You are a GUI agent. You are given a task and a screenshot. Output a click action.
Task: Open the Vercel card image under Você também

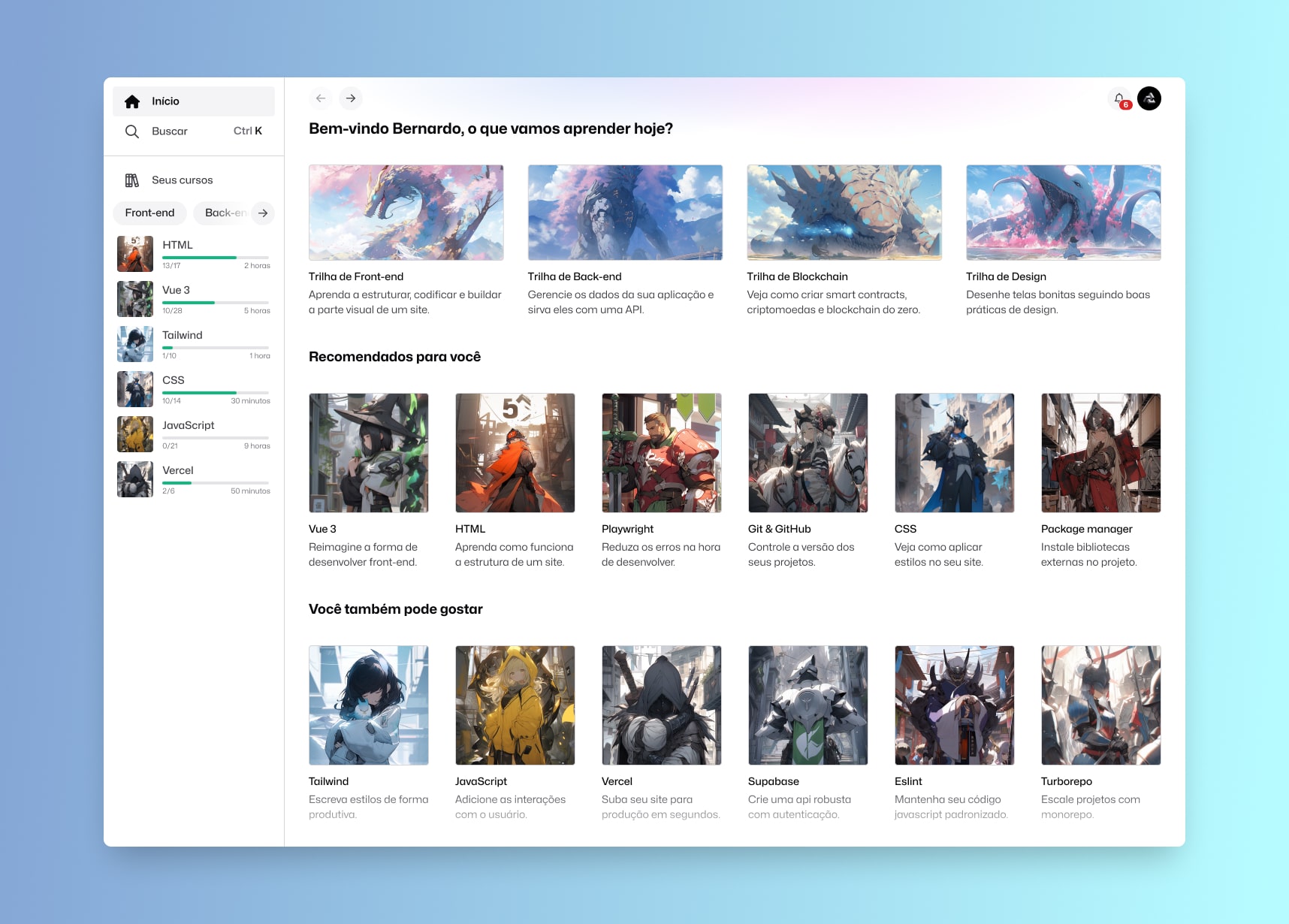[x=662, y=705]
